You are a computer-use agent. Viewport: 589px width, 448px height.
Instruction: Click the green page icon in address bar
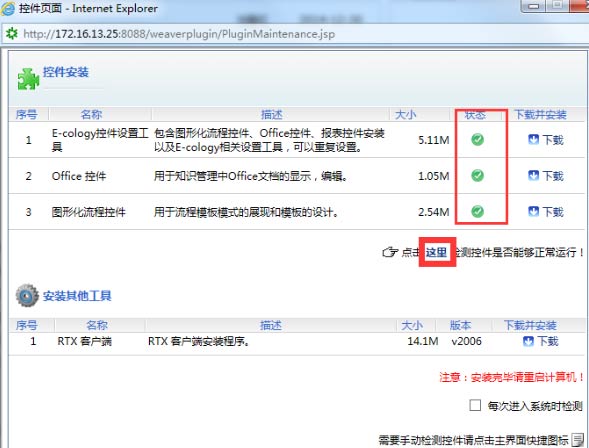pos(11,34)
